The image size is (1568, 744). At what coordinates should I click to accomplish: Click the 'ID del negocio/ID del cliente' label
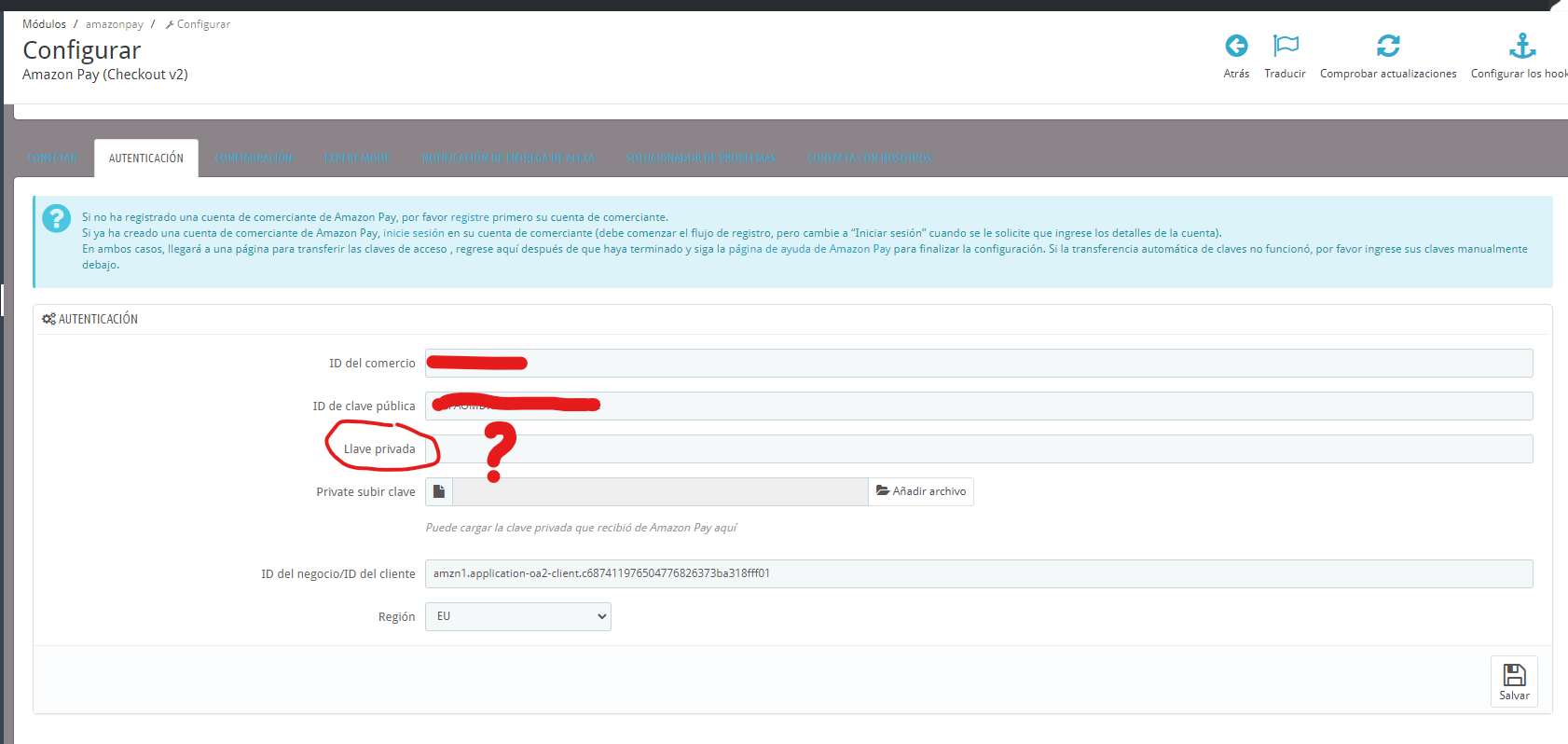point(338,574)
